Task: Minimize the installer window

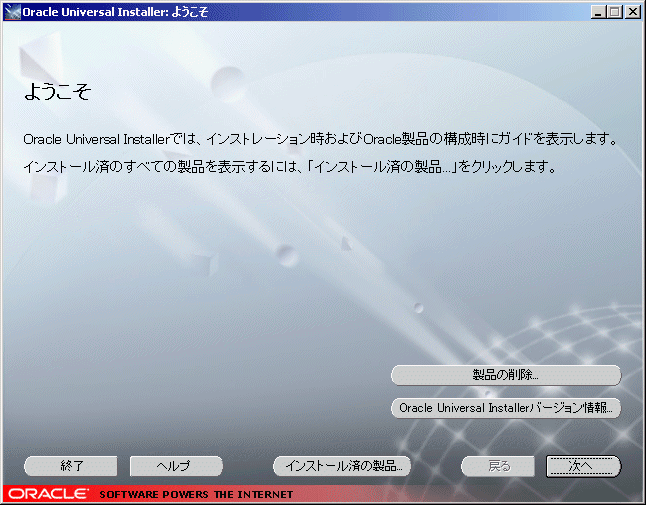Action: pyautogui.click(x=598, y=12)
